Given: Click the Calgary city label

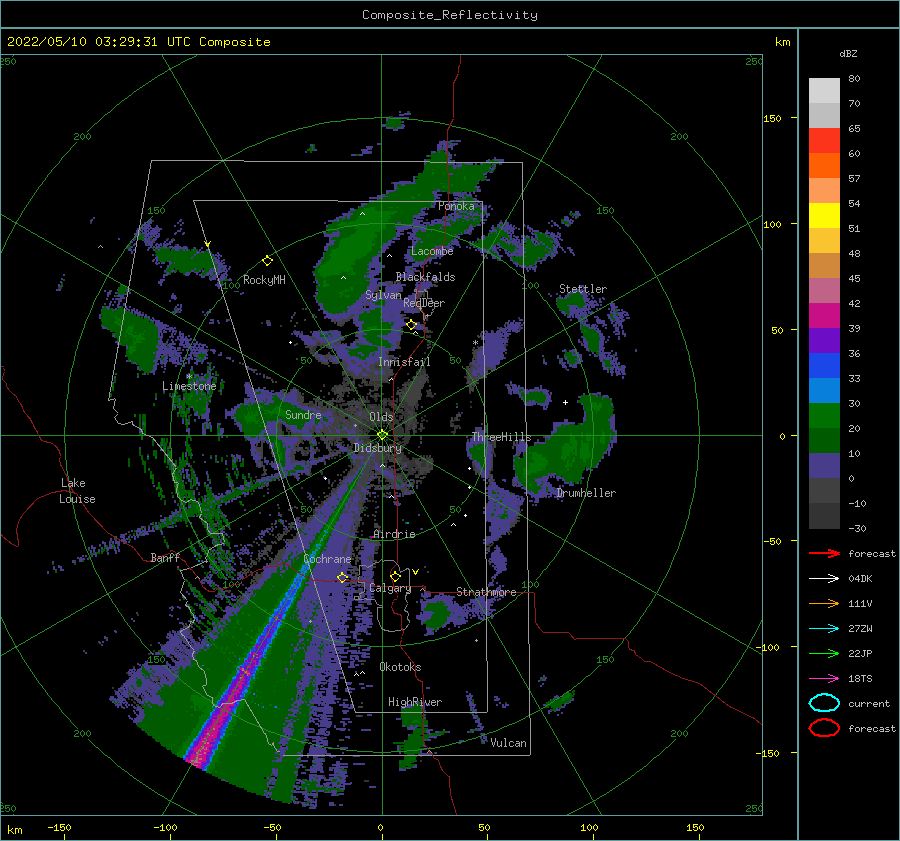Looking at the screenshot, I should [390, 588].
